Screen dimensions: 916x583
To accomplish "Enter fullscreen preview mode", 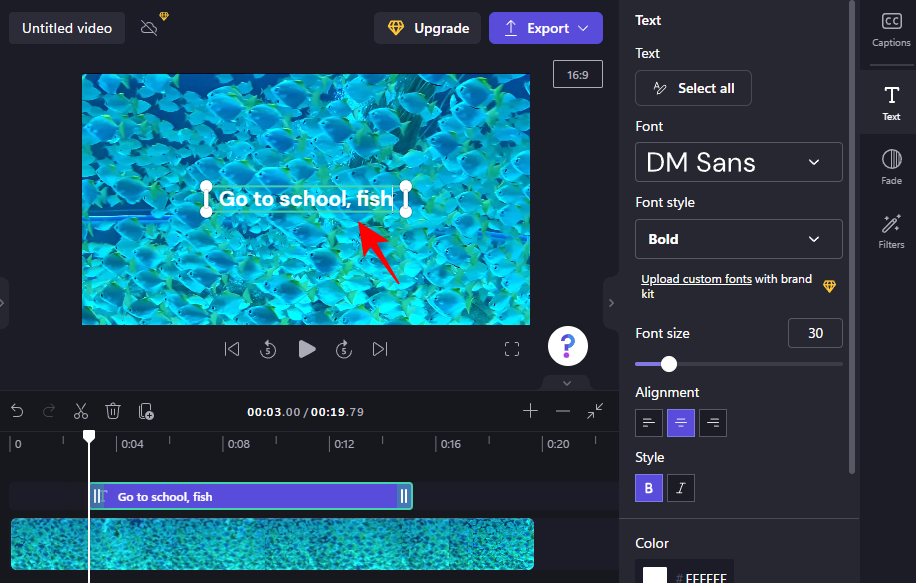I will tap(512, 349).
